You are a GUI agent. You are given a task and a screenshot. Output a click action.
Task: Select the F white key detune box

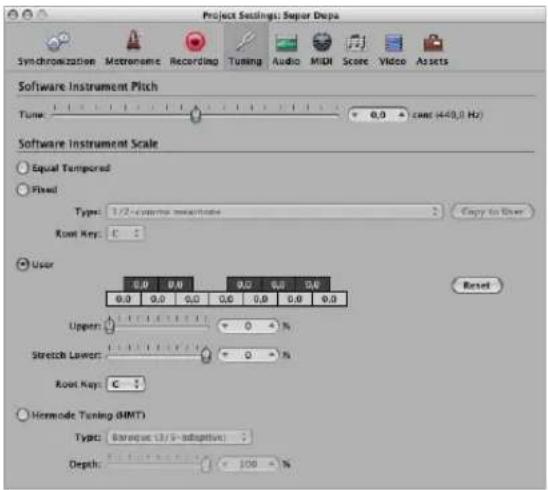point(226,299)
